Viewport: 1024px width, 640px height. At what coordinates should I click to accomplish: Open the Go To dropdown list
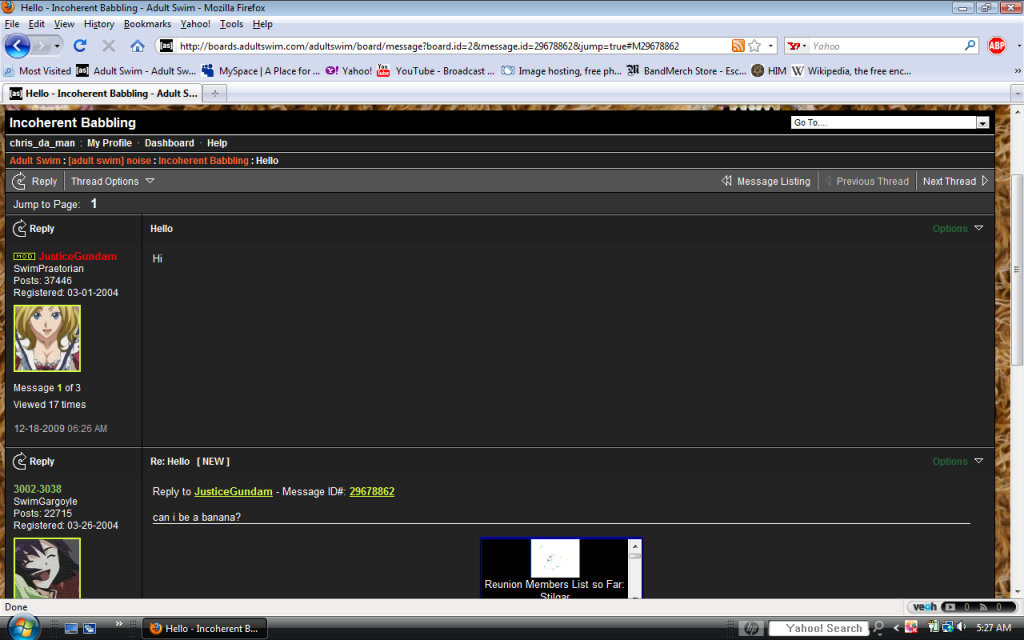pos(982,123)
